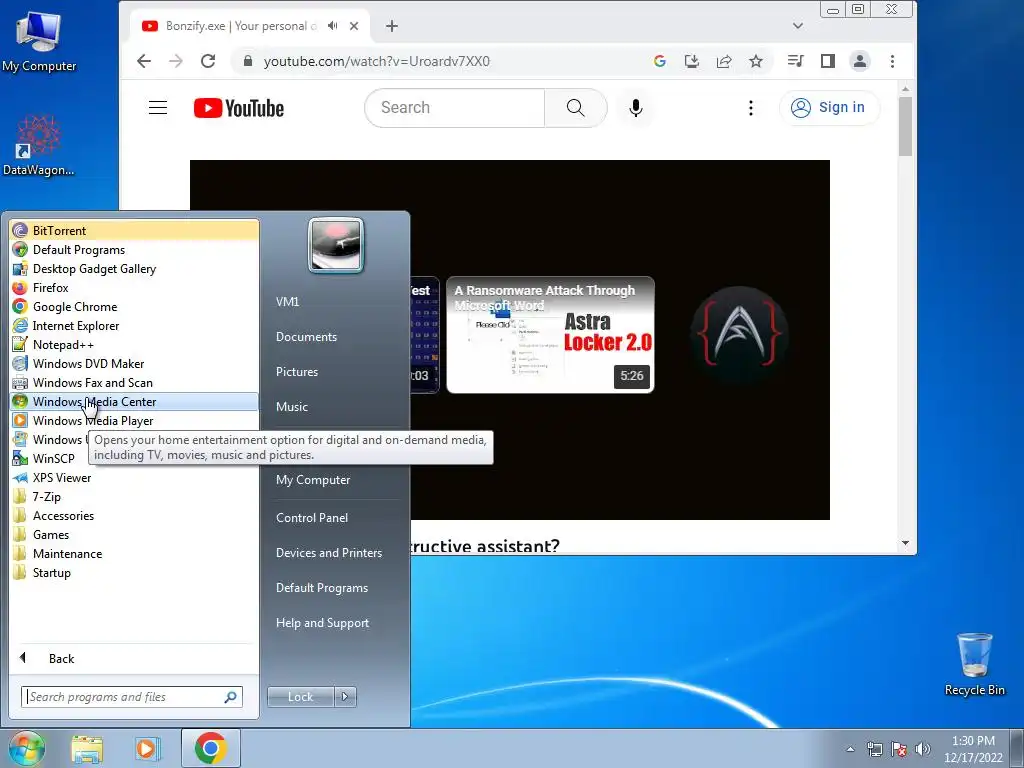Expand the Games folder
Screen dimensions: 1024x768
coord(134,535)
